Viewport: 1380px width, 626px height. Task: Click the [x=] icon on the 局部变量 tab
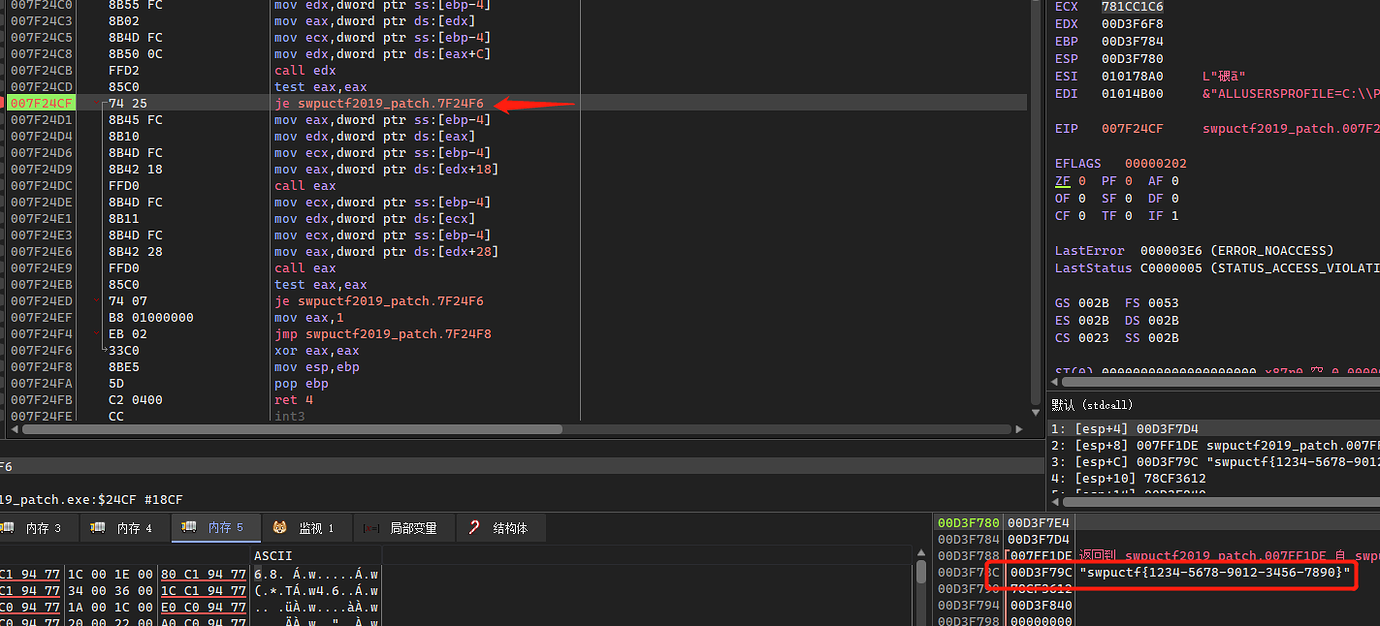pyautogui.click(x=369, y=528)
